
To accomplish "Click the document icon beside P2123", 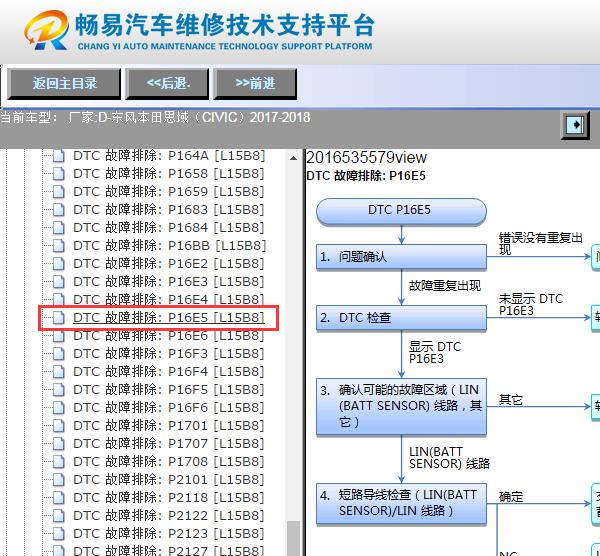I will coord(59,533).
